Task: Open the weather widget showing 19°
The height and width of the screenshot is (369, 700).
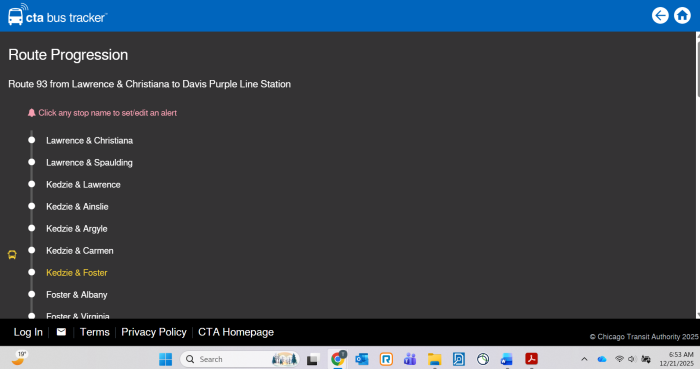Action: 19,358
